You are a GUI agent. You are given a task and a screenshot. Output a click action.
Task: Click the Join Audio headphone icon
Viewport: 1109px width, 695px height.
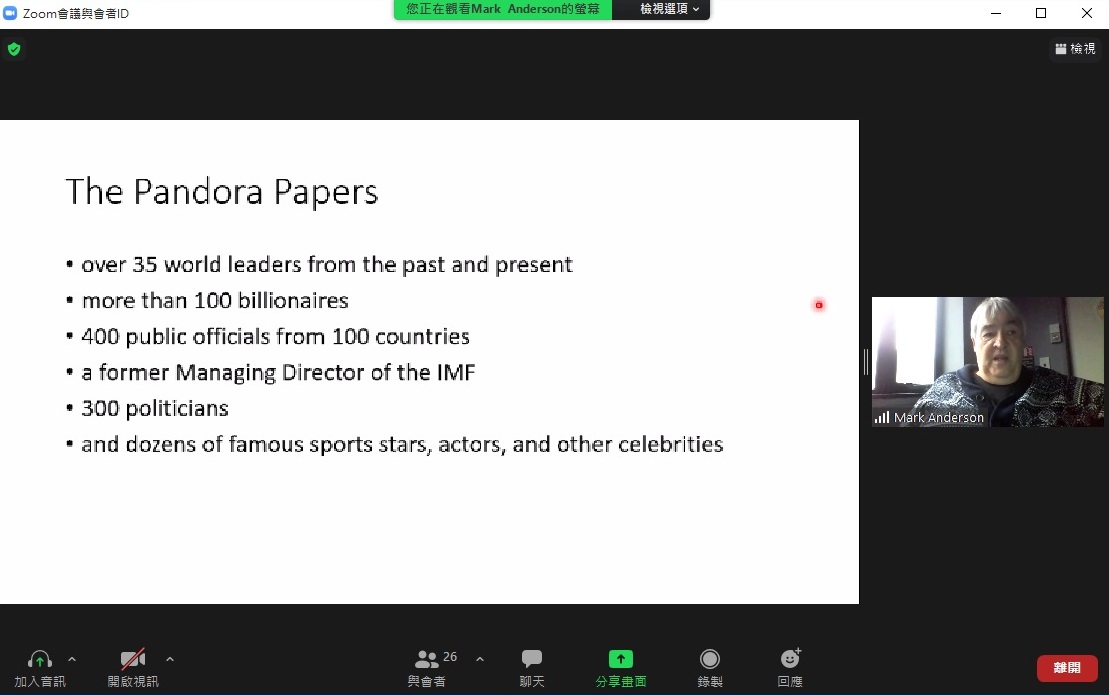40,660
